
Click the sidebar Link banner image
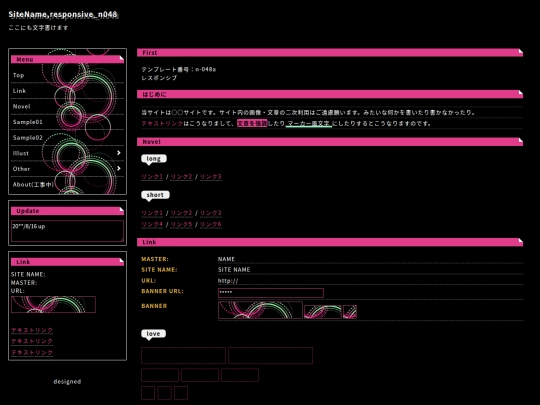(x=53, y=304)
